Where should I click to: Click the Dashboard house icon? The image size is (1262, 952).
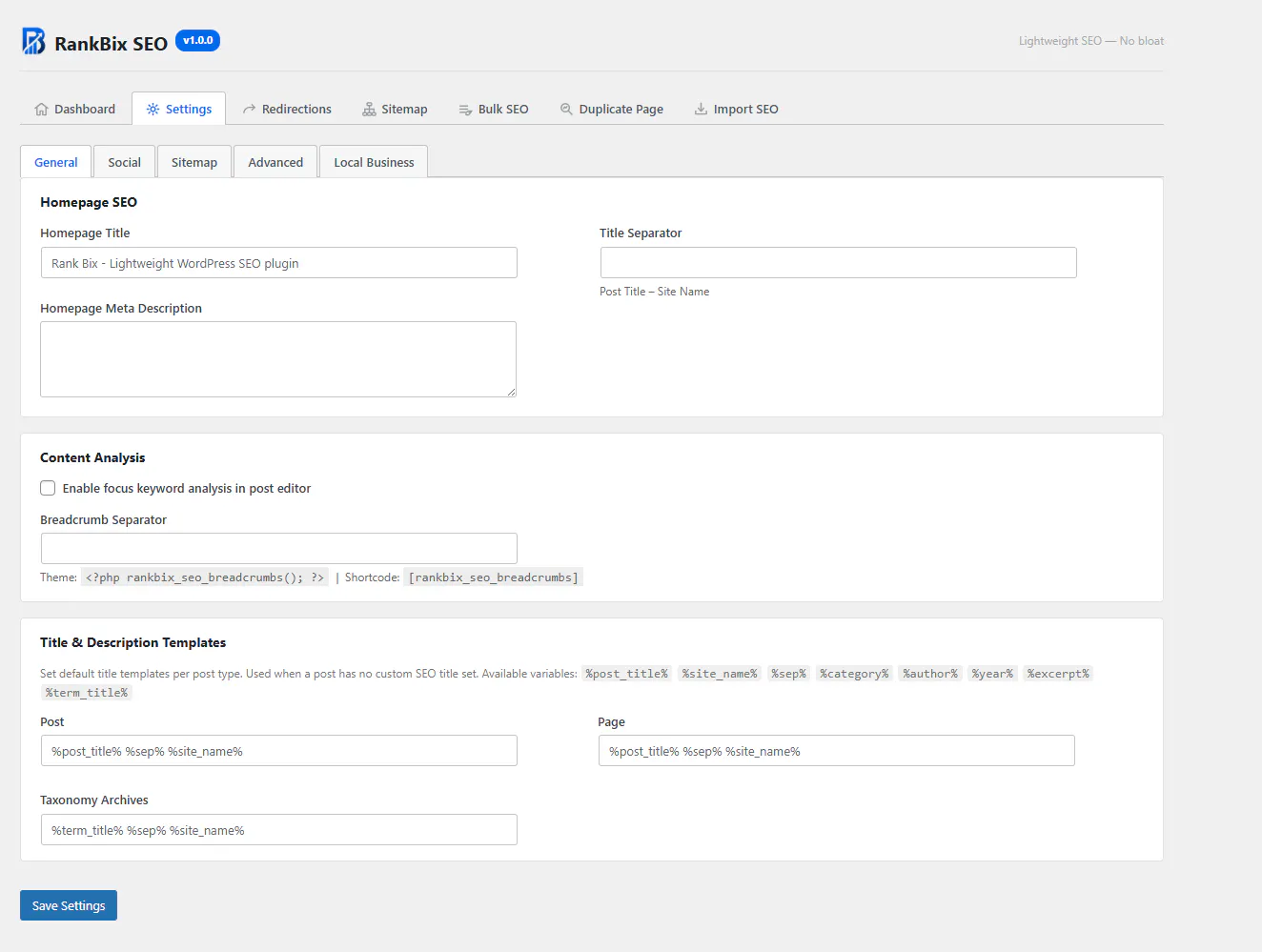[x=41, y=110]
